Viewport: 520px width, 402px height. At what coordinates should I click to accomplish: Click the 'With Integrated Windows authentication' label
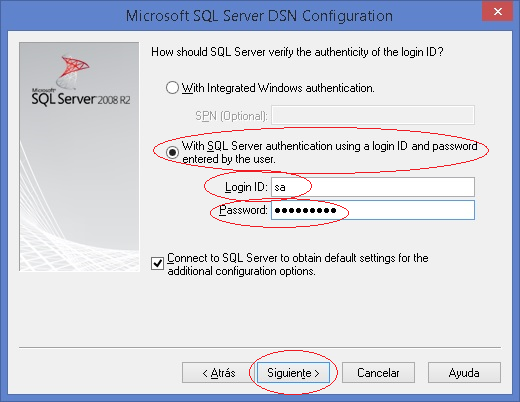coord(278,88)
